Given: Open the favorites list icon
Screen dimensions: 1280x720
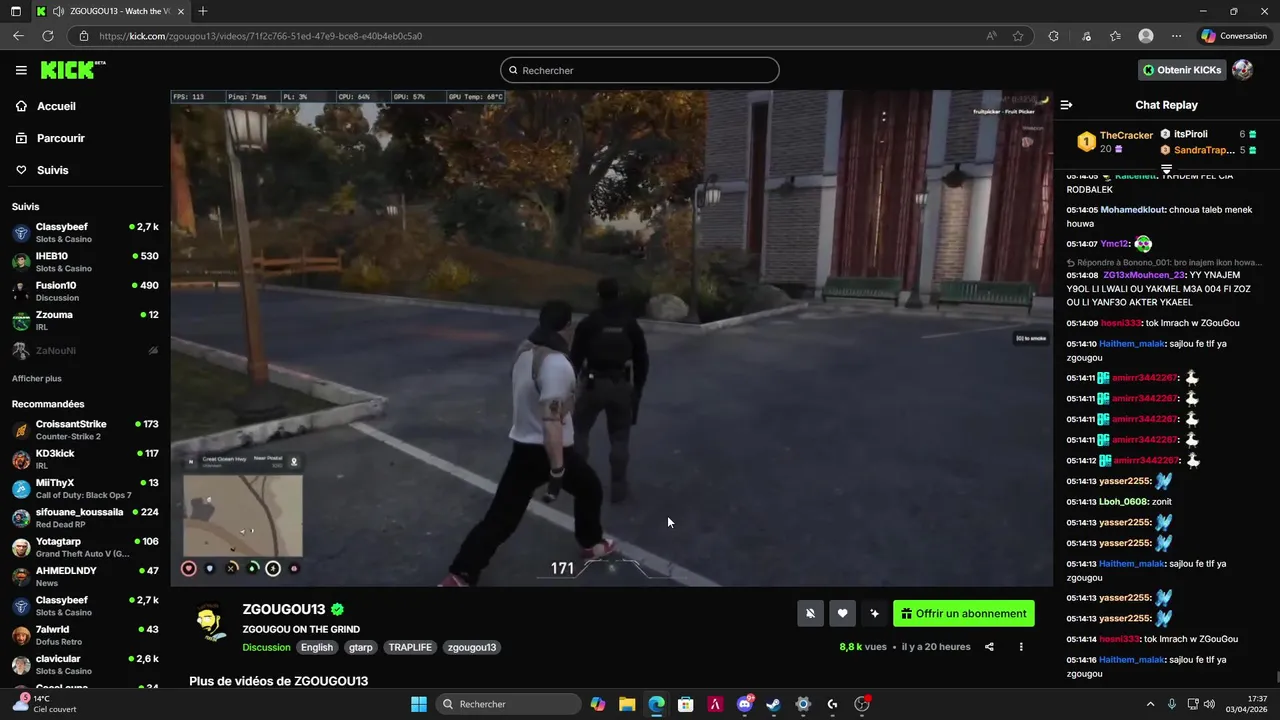Looking at the screenshot, I should 1115,36.
